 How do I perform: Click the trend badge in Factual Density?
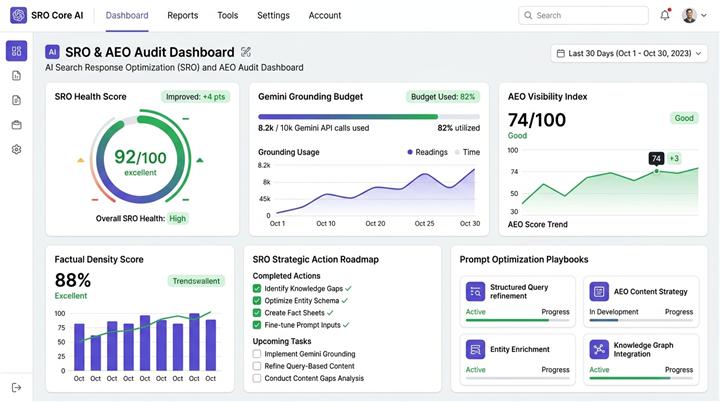click(196, 281)
